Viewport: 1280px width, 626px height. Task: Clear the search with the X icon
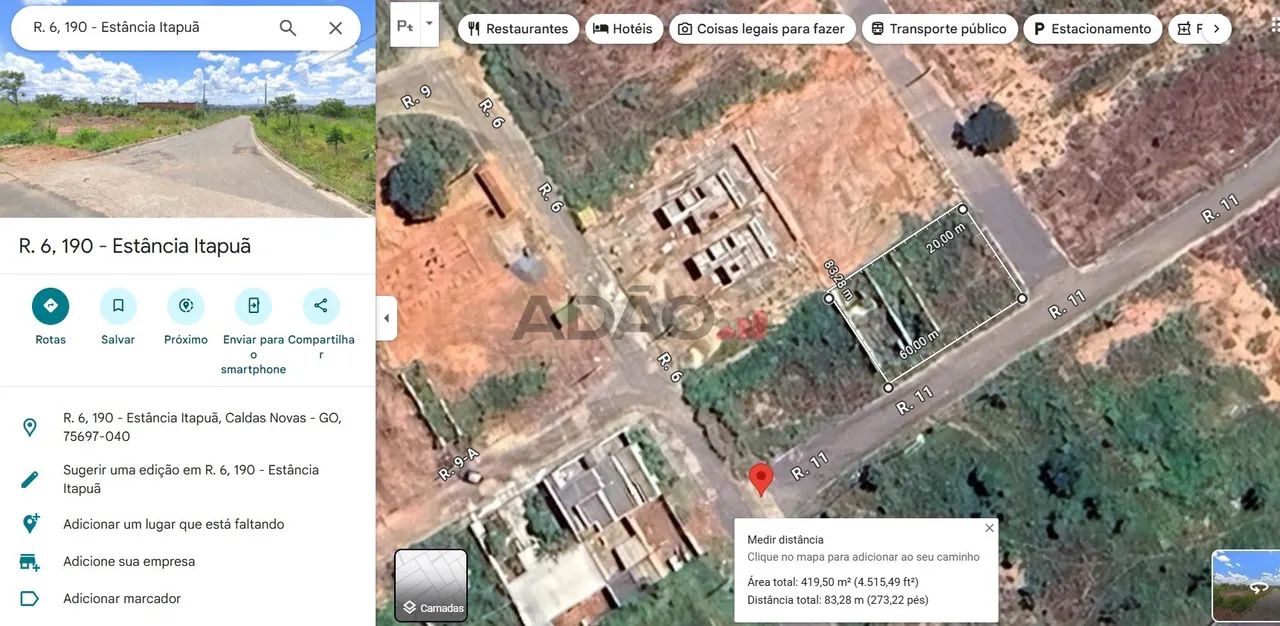[336, 28]
